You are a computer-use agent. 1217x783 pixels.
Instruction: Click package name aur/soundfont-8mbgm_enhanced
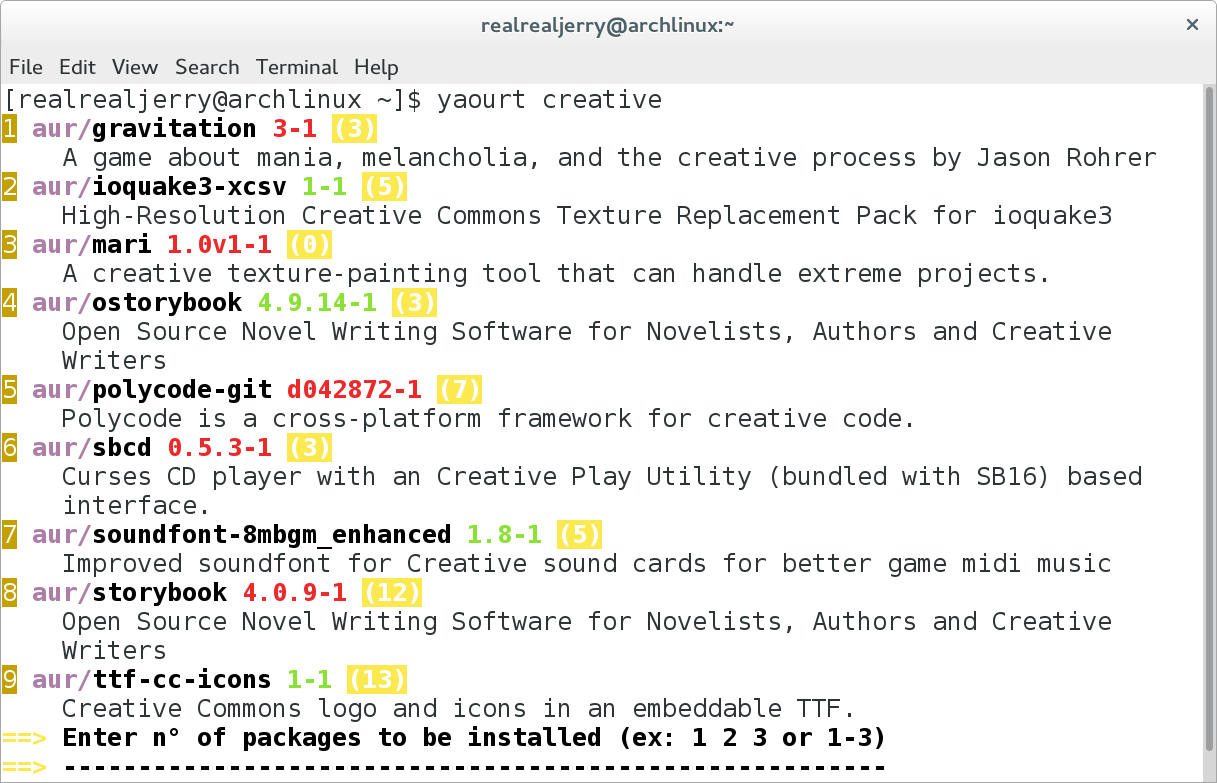pos(242,535)
